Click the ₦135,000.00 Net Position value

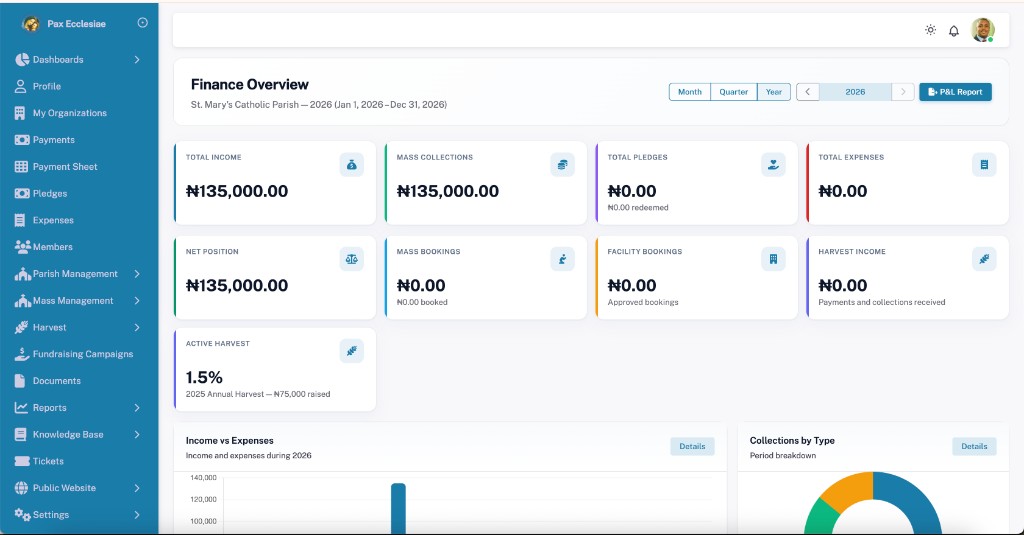point(237,285)
